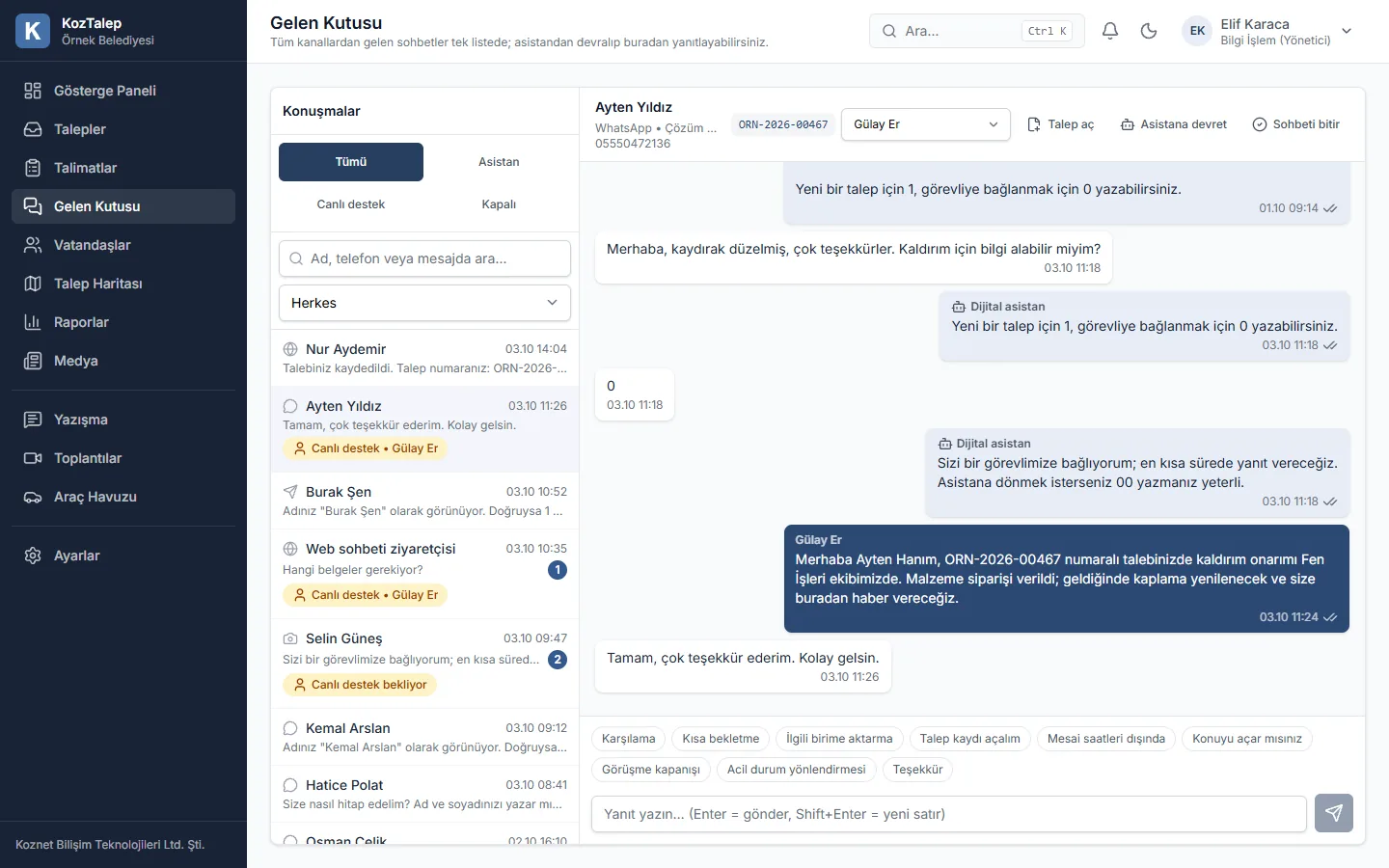Click the global Ara search box
The height and width of the screenshot is (868, 1389).
(x=977, y=31)
